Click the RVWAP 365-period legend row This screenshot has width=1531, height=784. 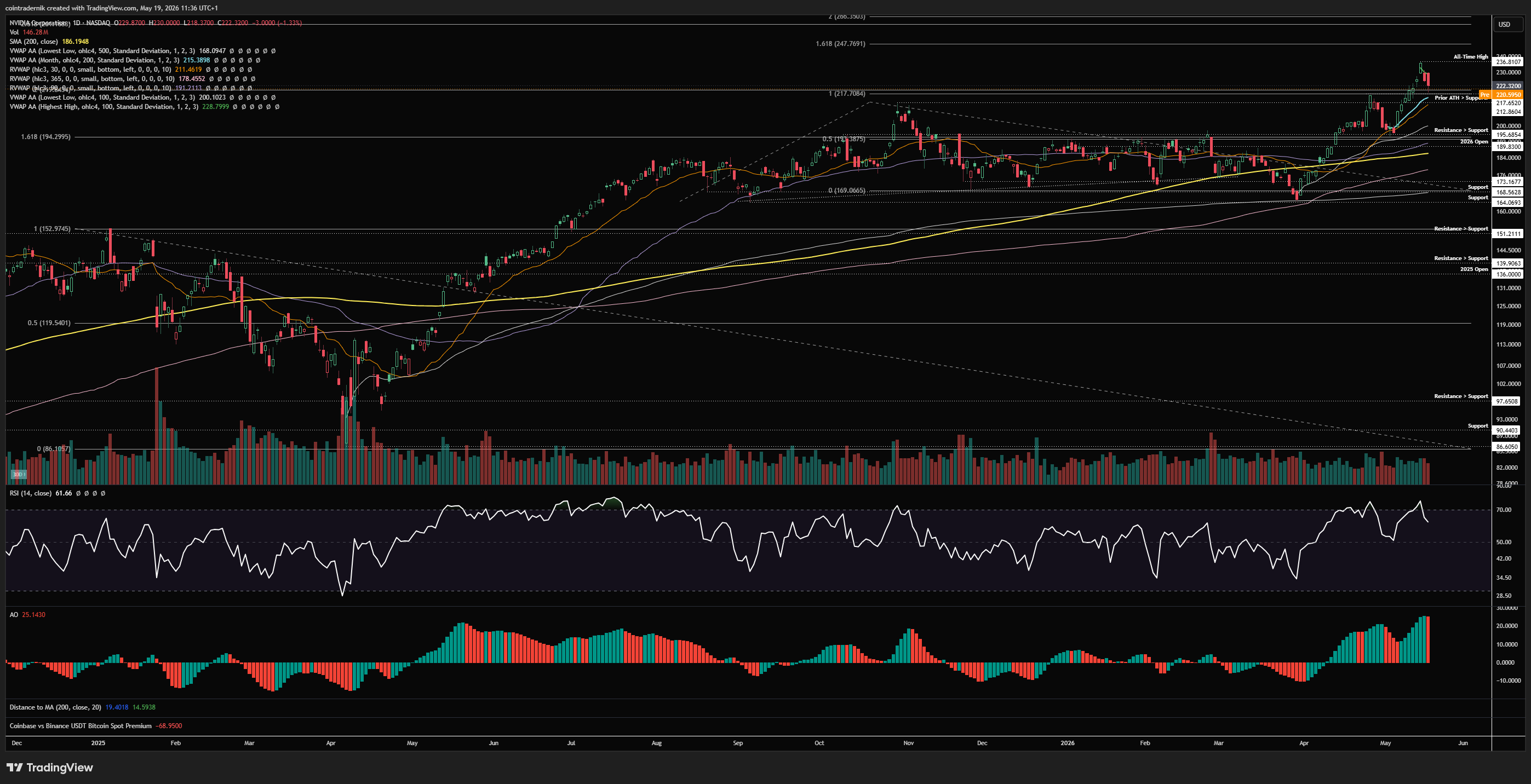[133, 78]
